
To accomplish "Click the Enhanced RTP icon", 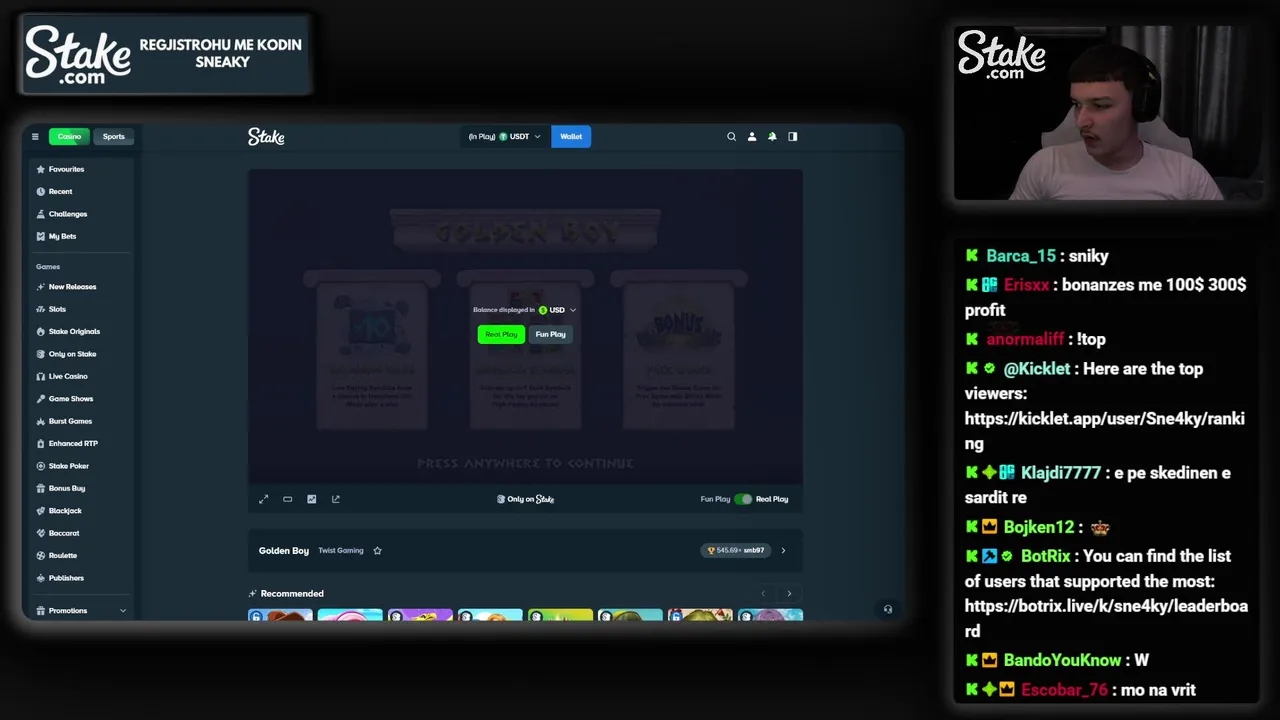I will 41,443.
